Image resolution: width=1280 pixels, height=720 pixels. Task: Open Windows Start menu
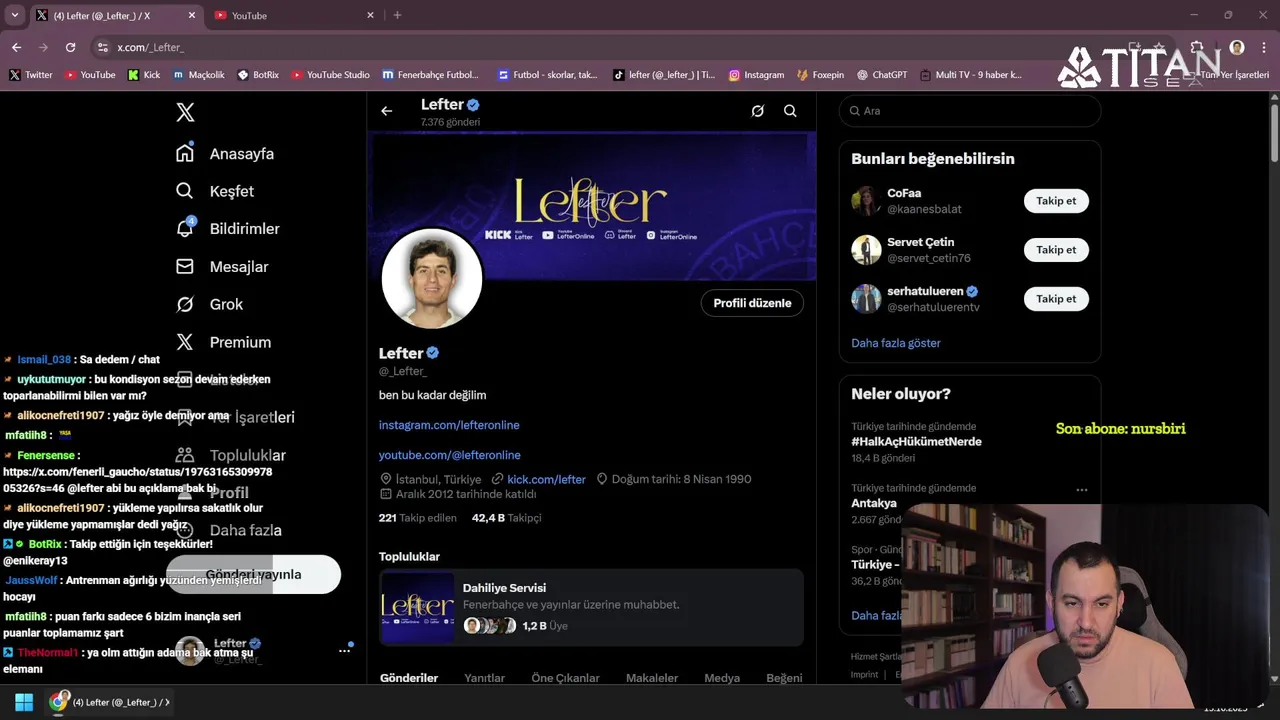tap(24, 702)
